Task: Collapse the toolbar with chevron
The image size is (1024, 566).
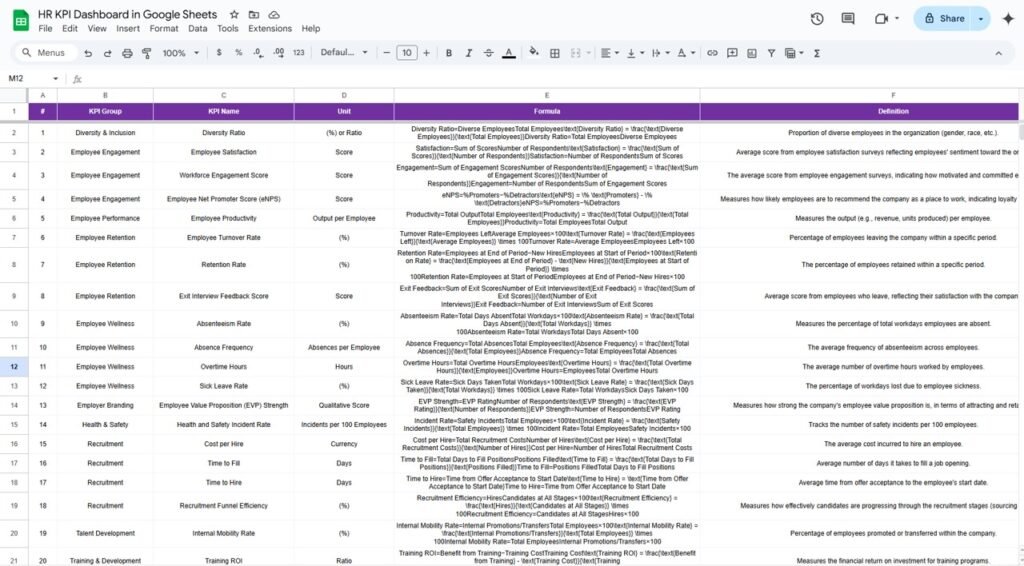Action: point(998,53)
